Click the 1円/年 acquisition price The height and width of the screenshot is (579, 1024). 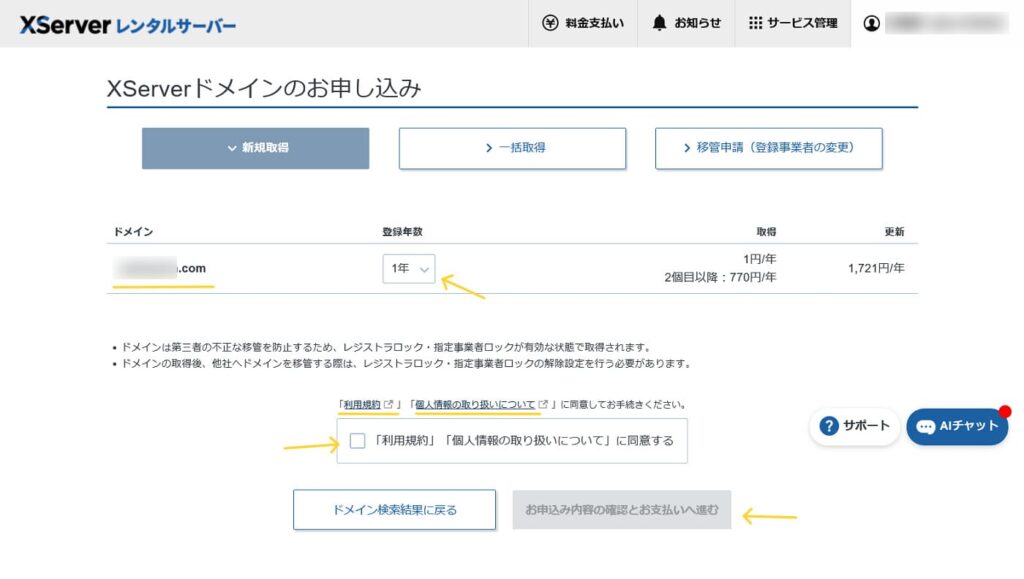coord(760,259)
